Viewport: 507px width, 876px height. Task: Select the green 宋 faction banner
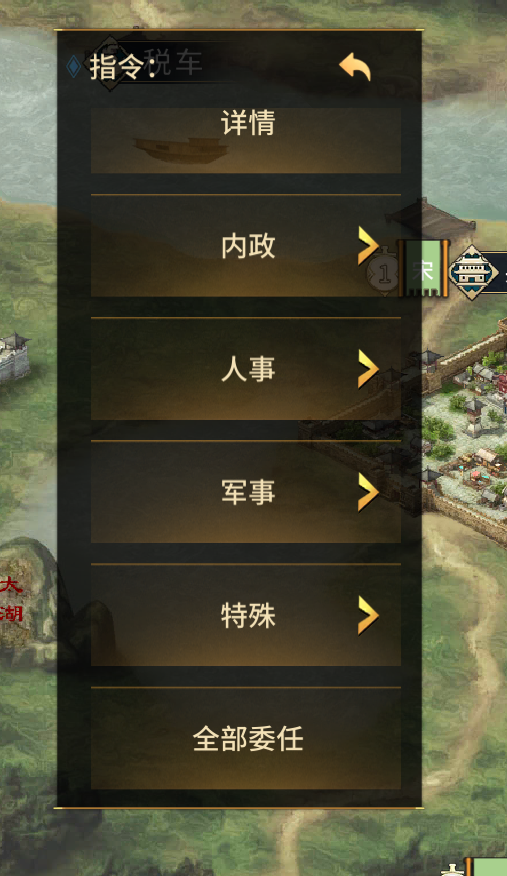click(423, 270)
